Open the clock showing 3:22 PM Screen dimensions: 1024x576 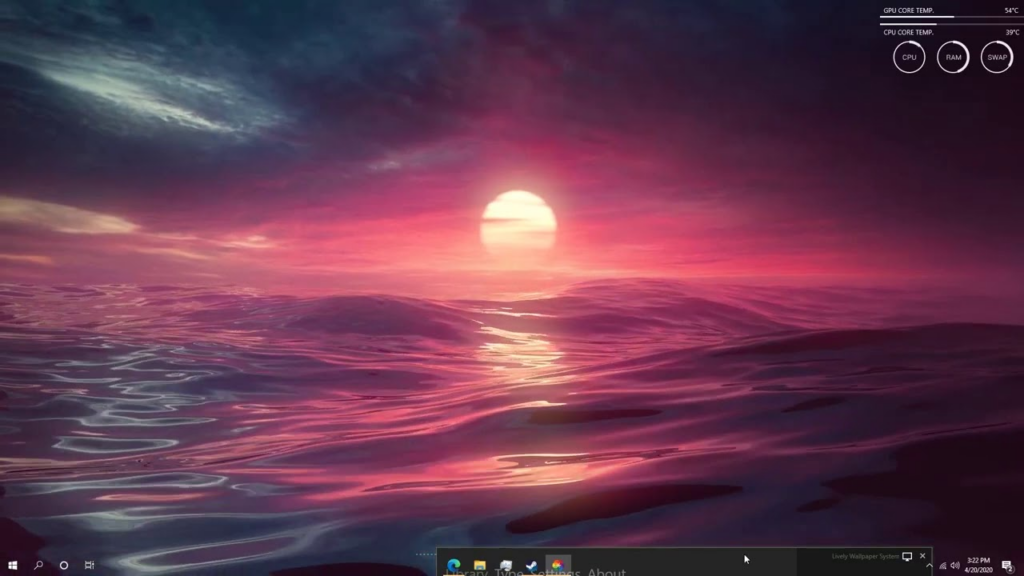pyautogui.click(x=978, y=565)
